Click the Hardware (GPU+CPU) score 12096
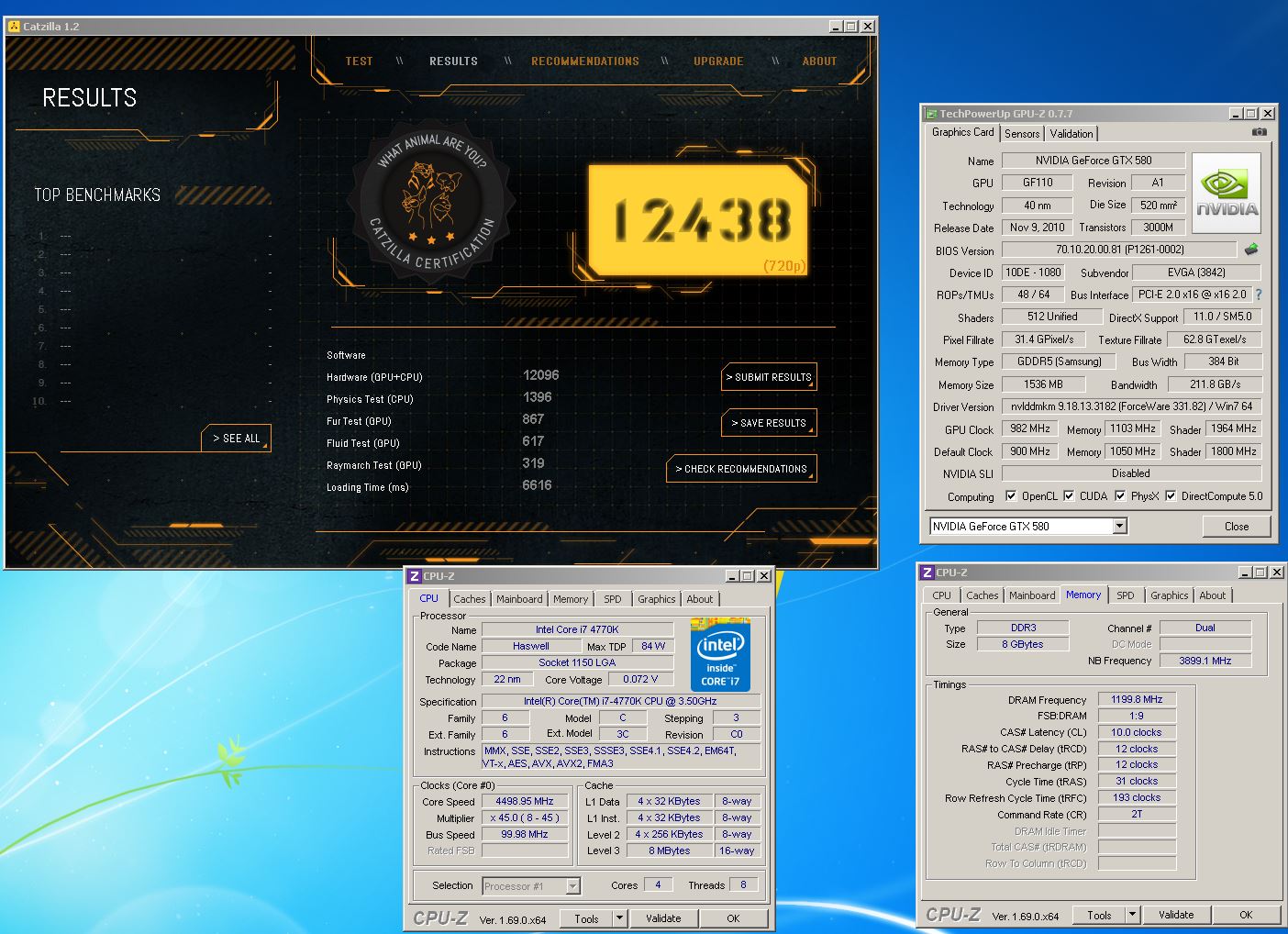The height and width of the screenshot is (934, 1288). (540, 375)
